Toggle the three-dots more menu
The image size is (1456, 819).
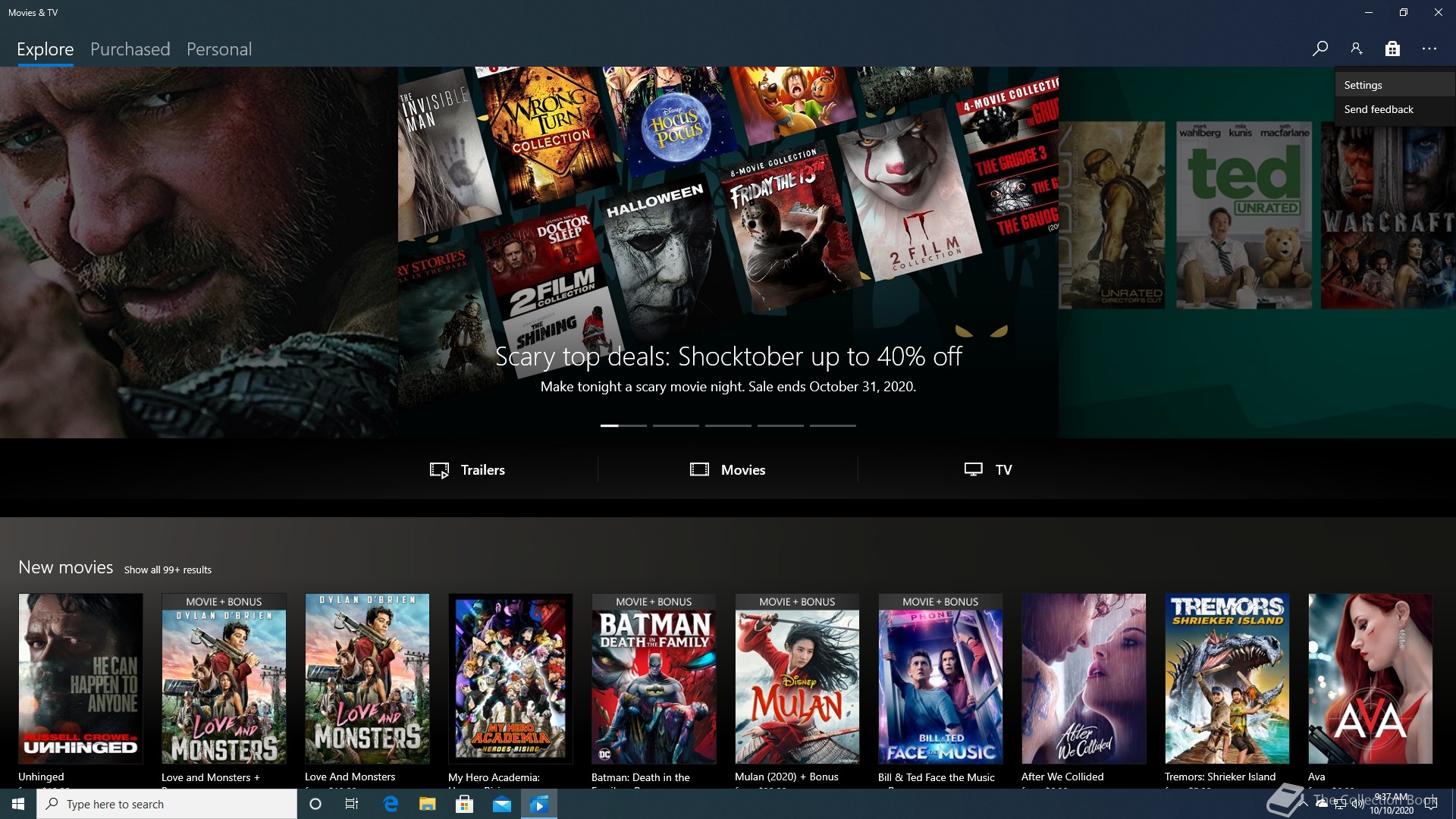click(1429, 49)
